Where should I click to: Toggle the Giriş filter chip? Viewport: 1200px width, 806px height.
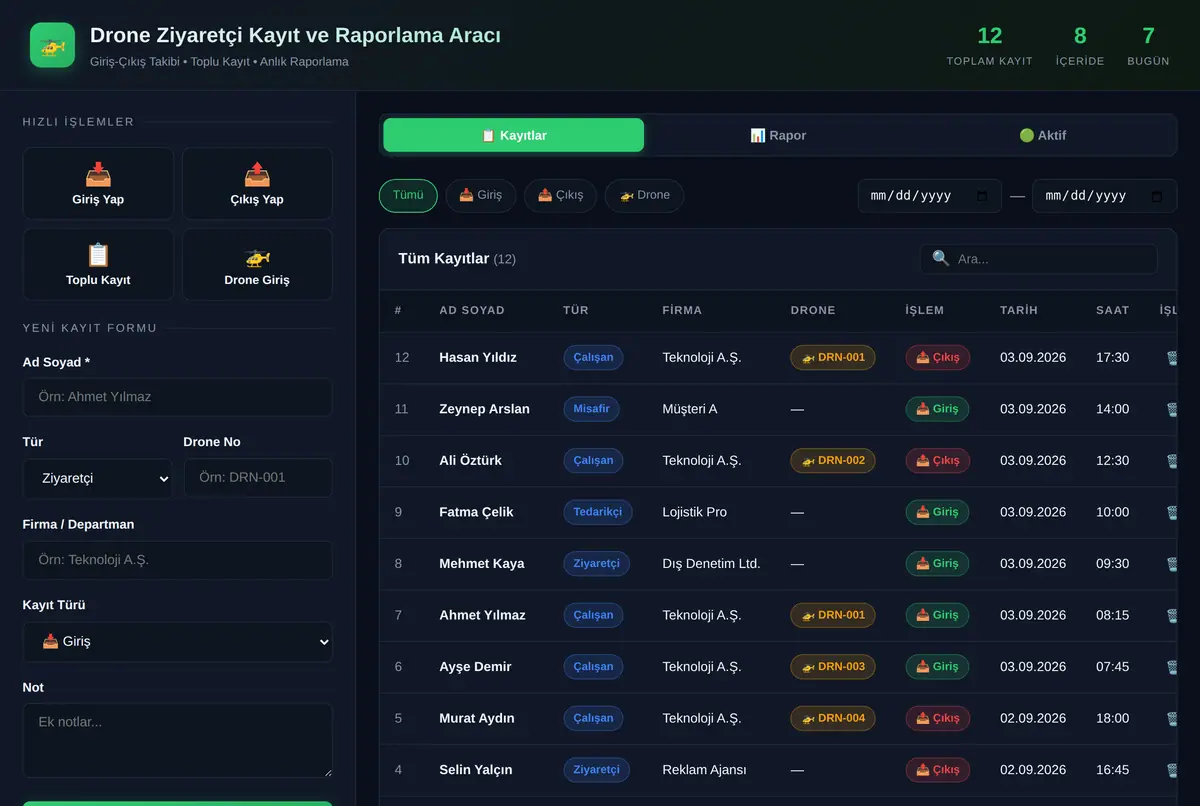[481, 195]
